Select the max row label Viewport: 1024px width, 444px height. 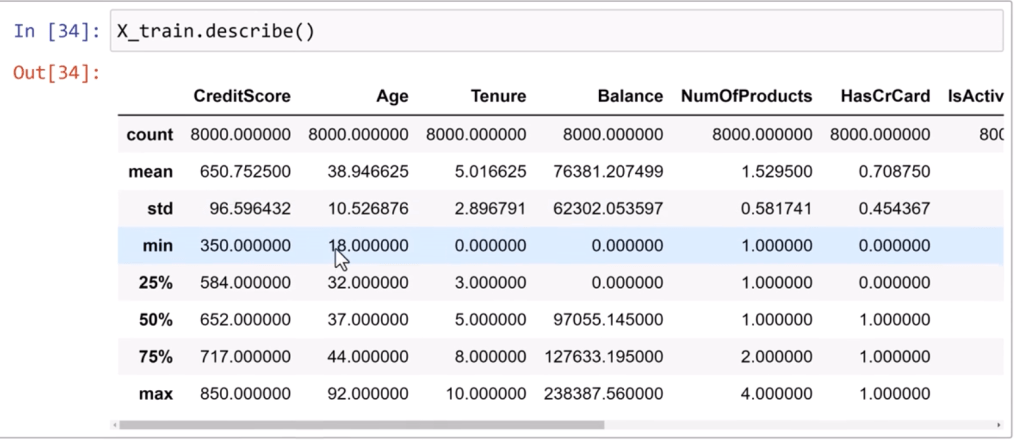[x=156, y=393]
